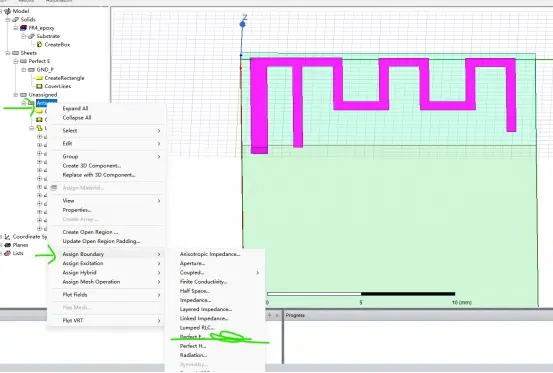Click the CreateRectangle operation icon
This screenshot has height=373, width=553.
(40, 78)
